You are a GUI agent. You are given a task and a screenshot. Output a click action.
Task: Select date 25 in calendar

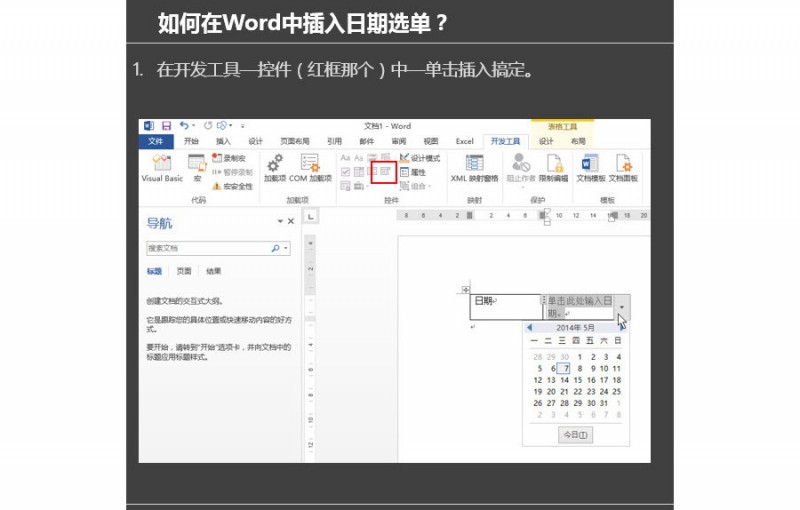617,392
